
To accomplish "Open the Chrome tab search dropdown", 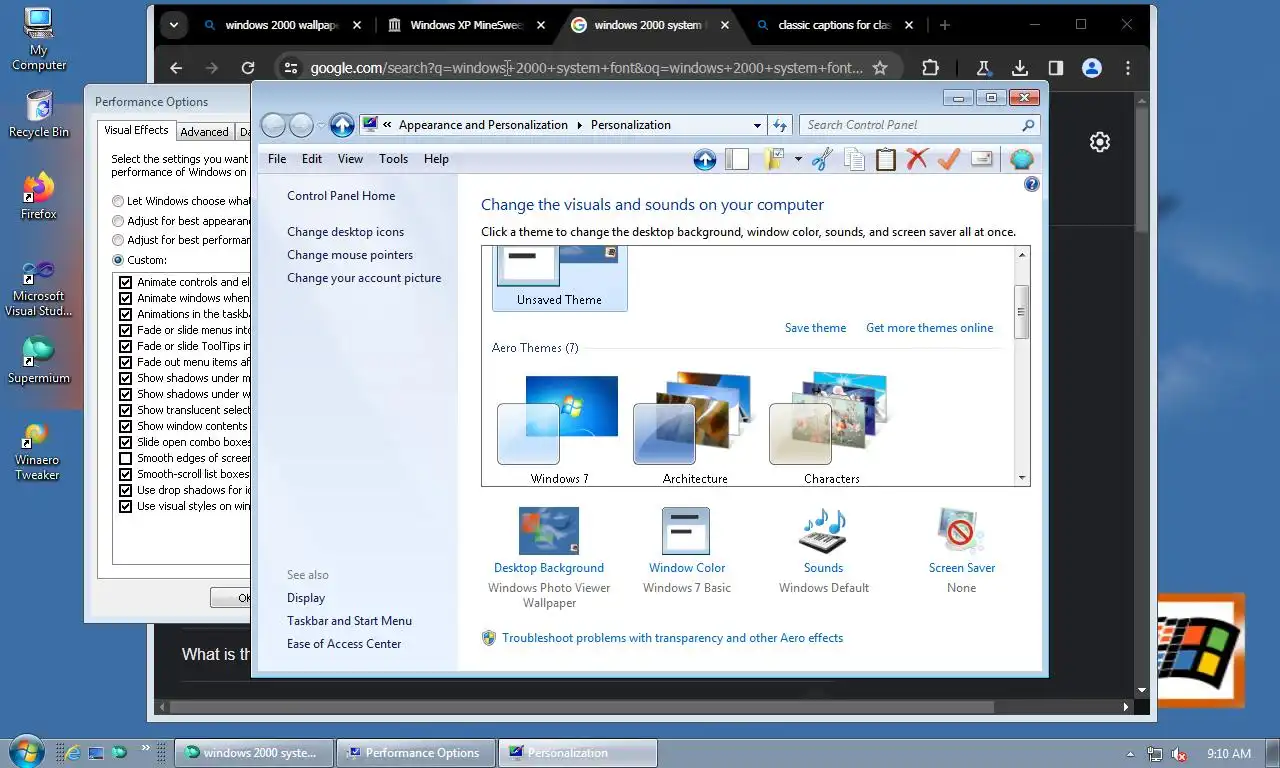I will tap(174, 26).
